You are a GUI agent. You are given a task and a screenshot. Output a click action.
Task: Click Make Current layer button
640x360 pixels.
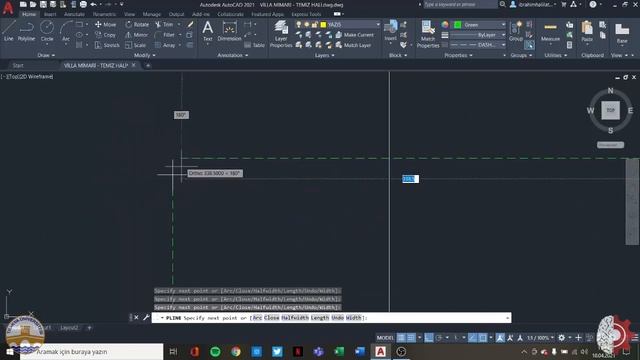[354, 35]
